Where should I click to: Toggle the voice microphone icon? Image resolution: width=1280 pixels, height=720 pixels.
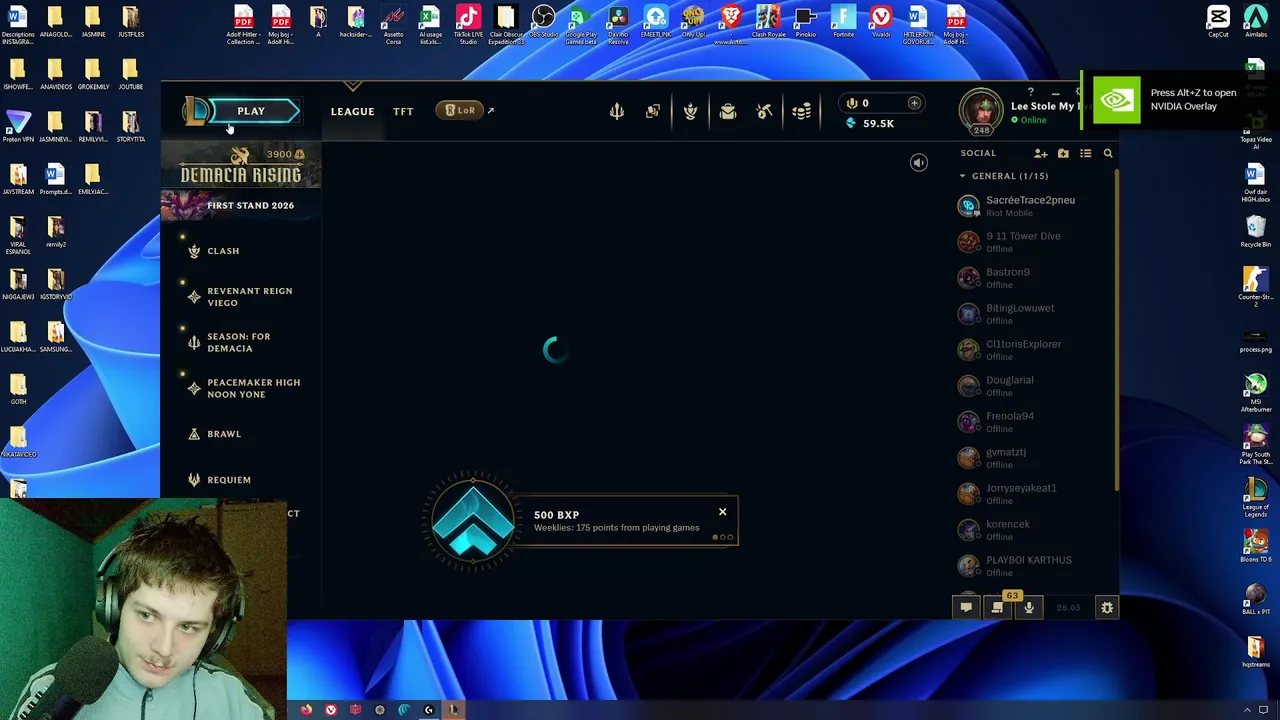click(1028, 608)
